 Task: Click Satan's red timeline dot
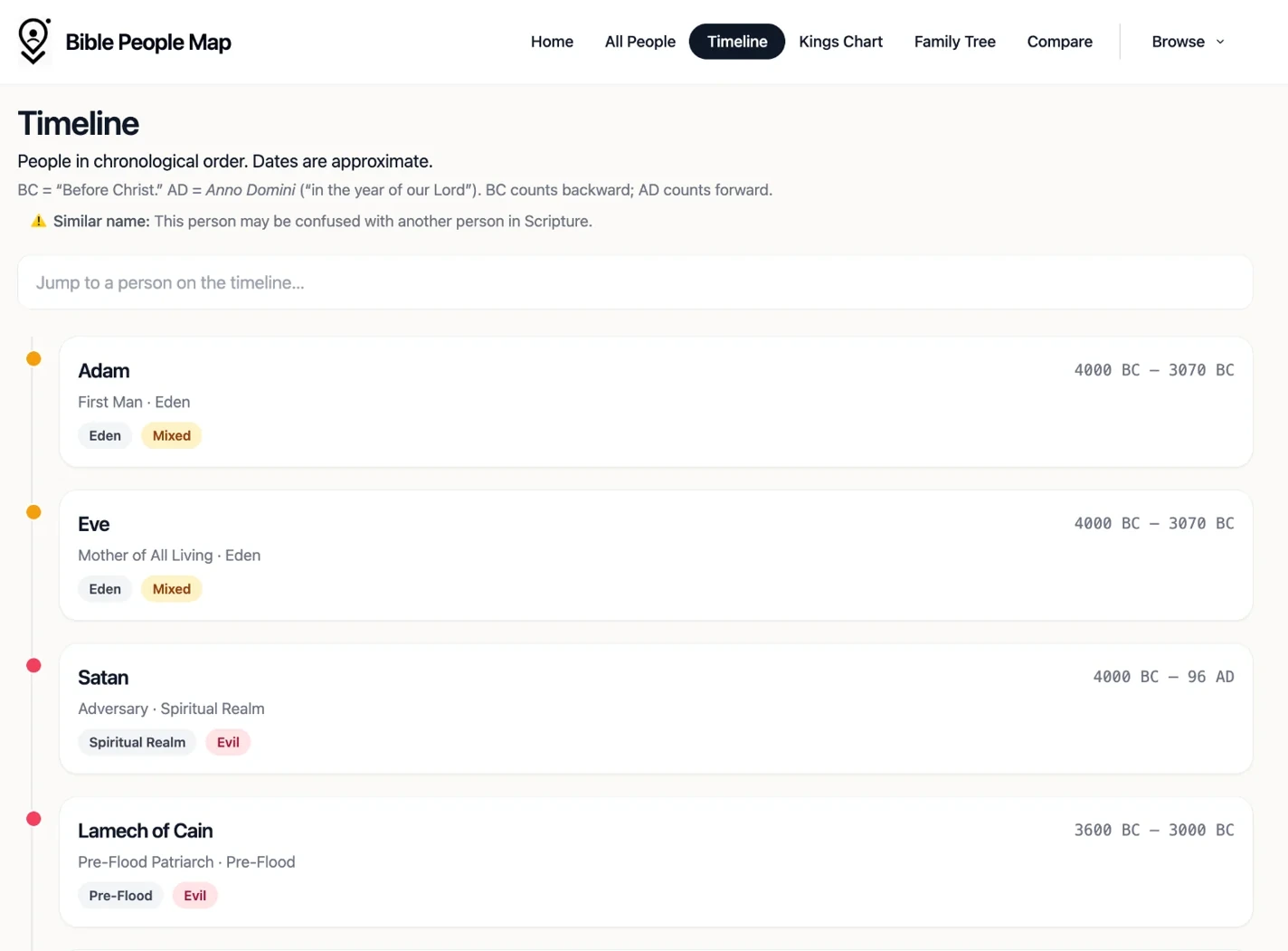(33, 665)
